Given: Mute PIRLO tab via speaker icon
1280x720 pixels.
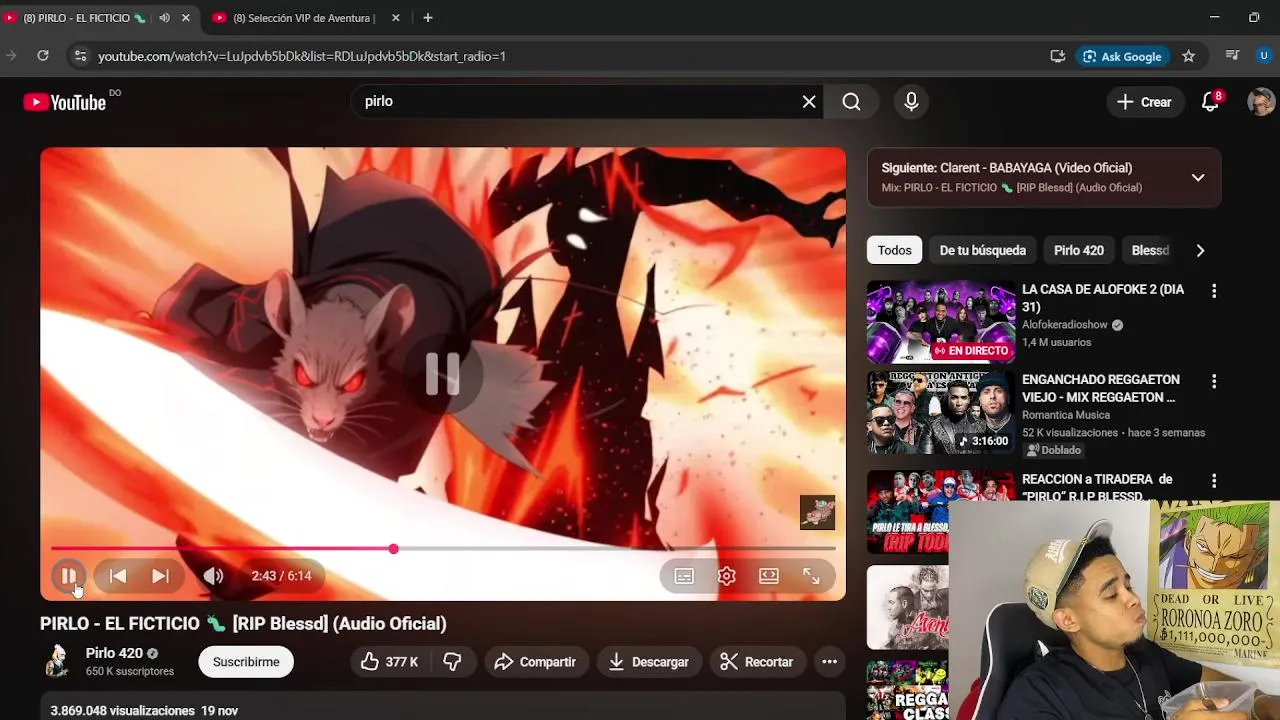Looking at the screenshot, I should pyautogui.click(x=164, y=18).
